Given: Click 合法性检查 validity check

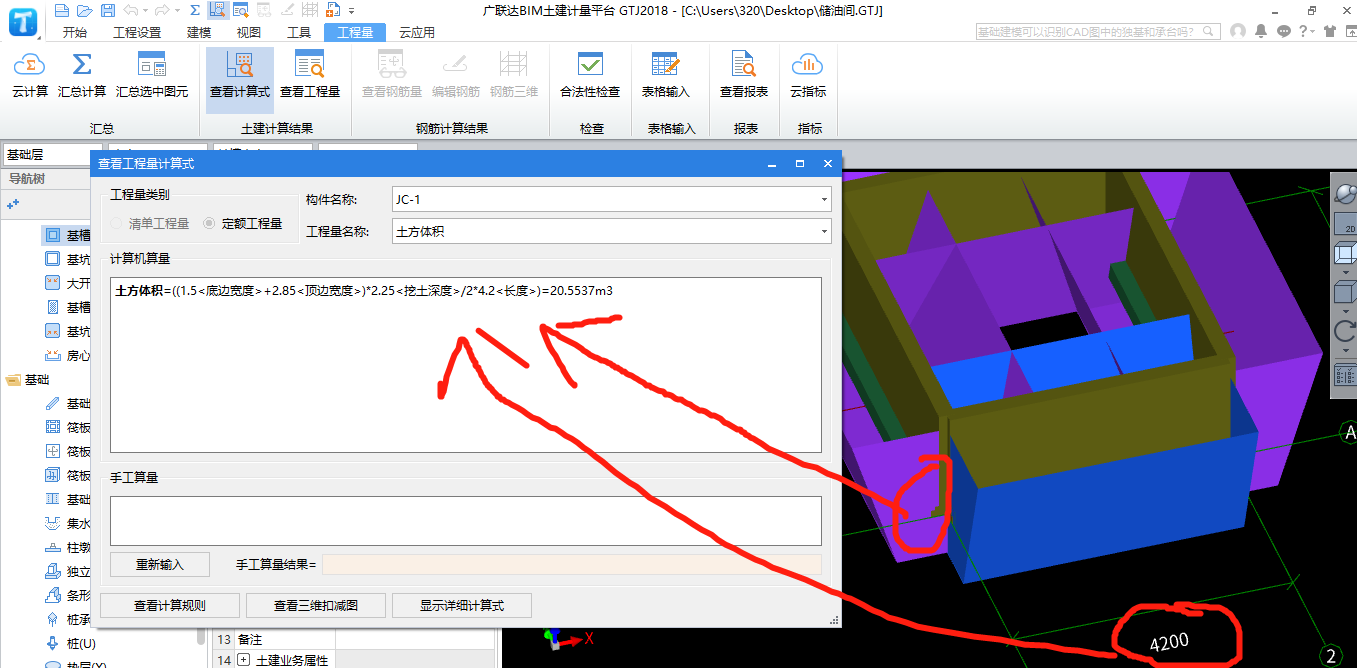Looking at the screenshot, I should click(x=590, y=76).
